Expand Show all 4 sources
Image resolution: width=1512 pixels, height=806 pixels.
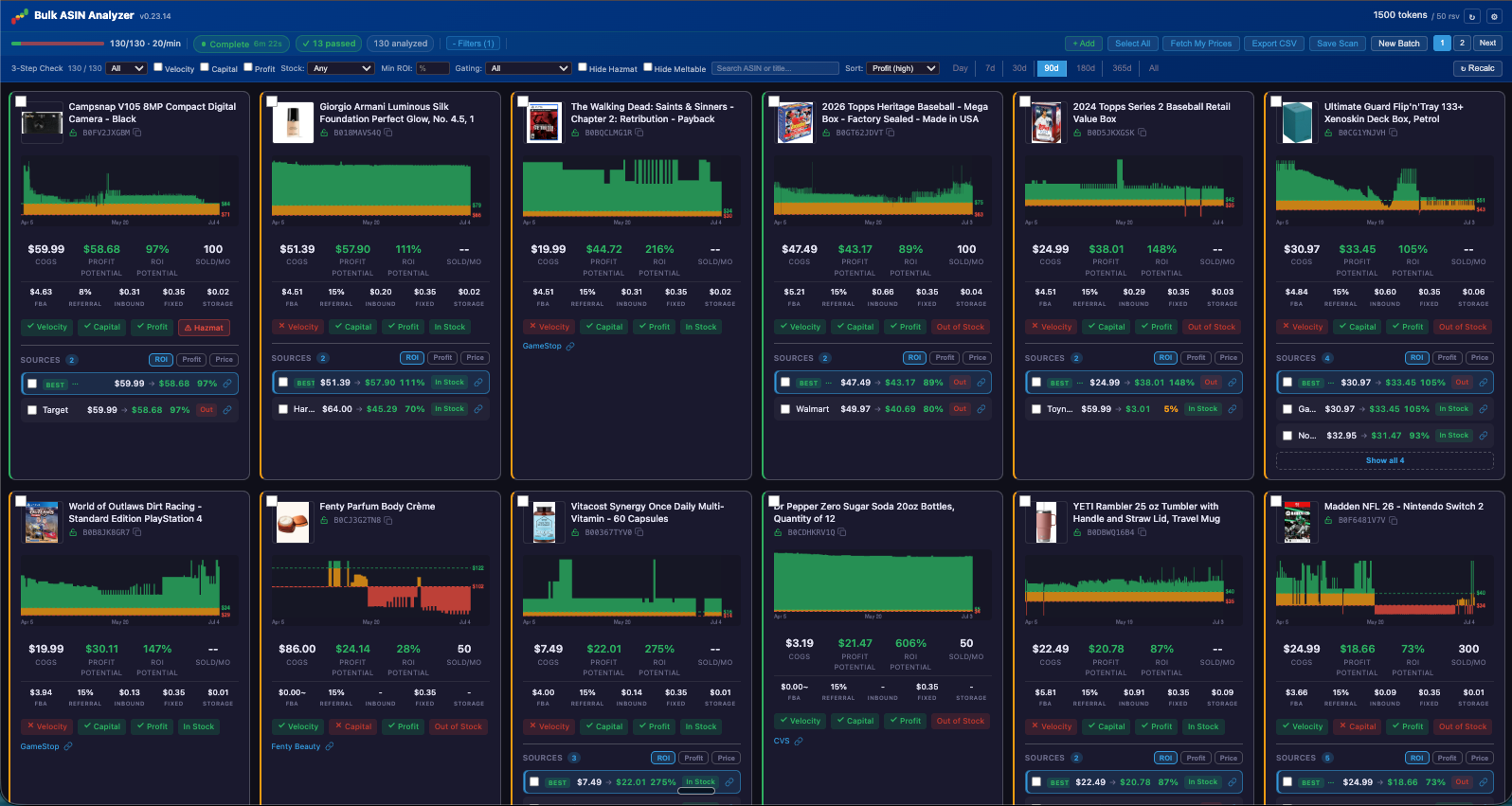pos(1384,460)
